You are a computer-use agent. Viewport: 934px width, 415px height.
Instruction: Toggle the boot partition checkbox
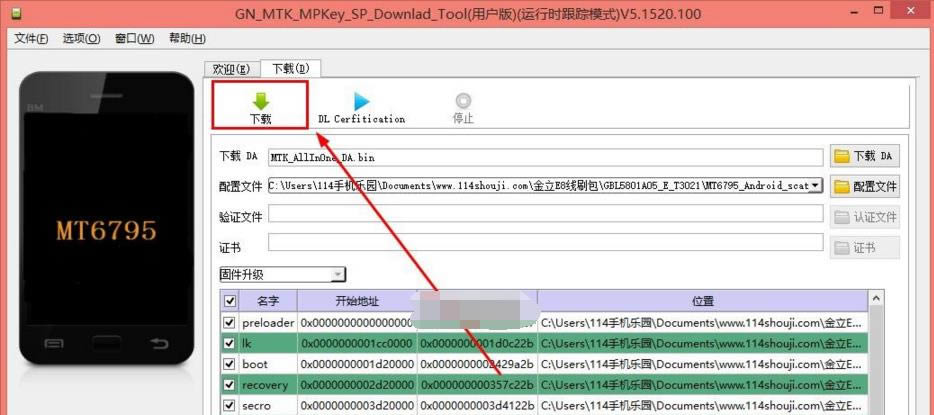(230, 364)
